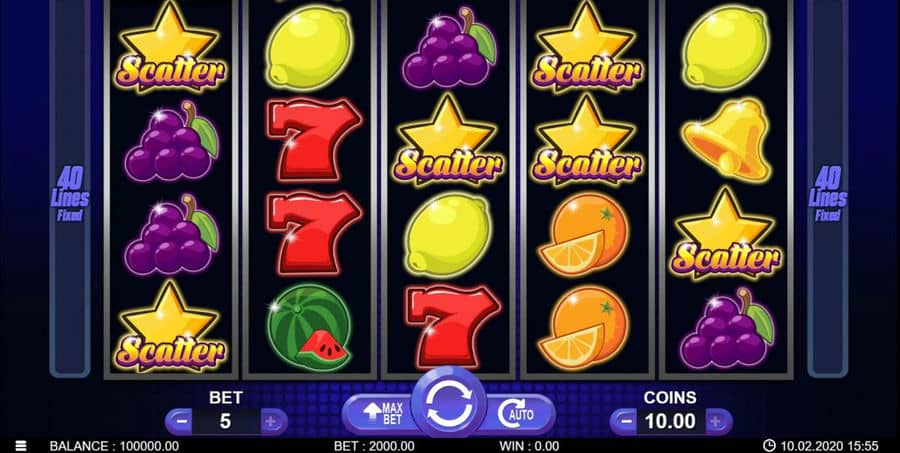This screenshot has height=453, width=900.
Task: Select the bell symbol on fifth reel
Action: click(727, 140)
